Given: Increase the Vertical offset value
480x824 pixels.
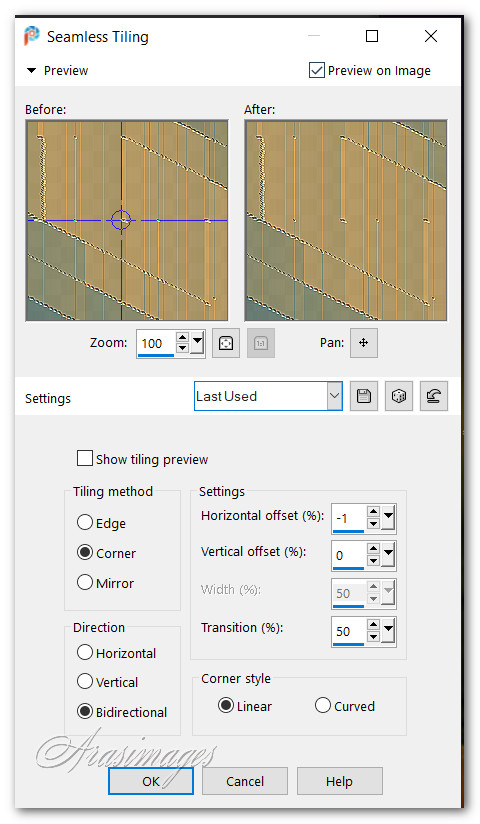Looking at the screenshot, I should tap(373, 549).
